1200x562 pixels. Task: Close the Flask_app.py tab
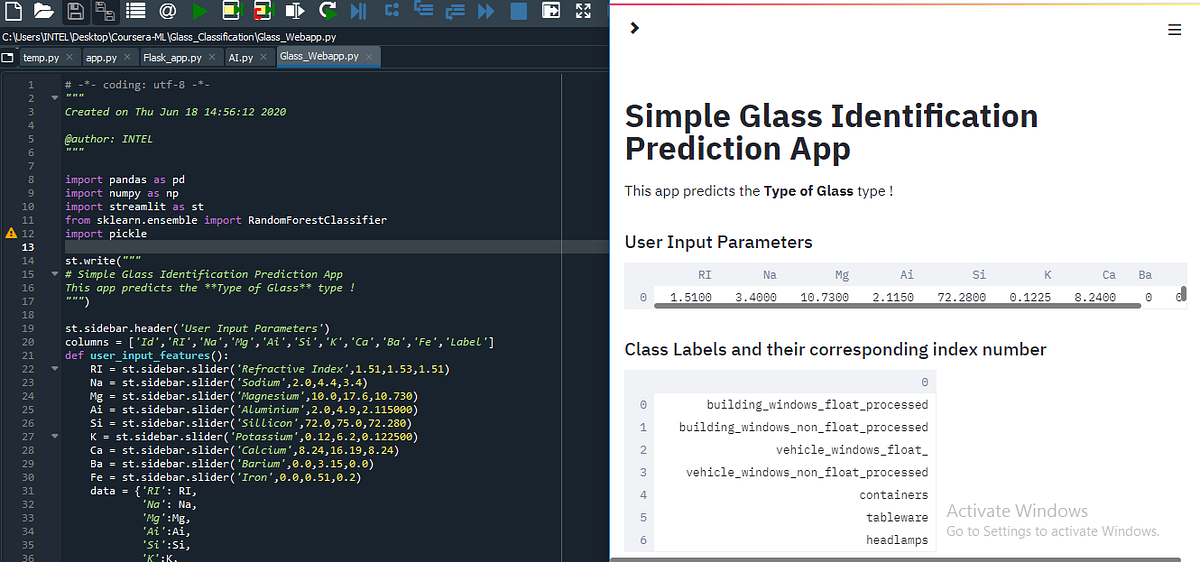click(211, 57)
